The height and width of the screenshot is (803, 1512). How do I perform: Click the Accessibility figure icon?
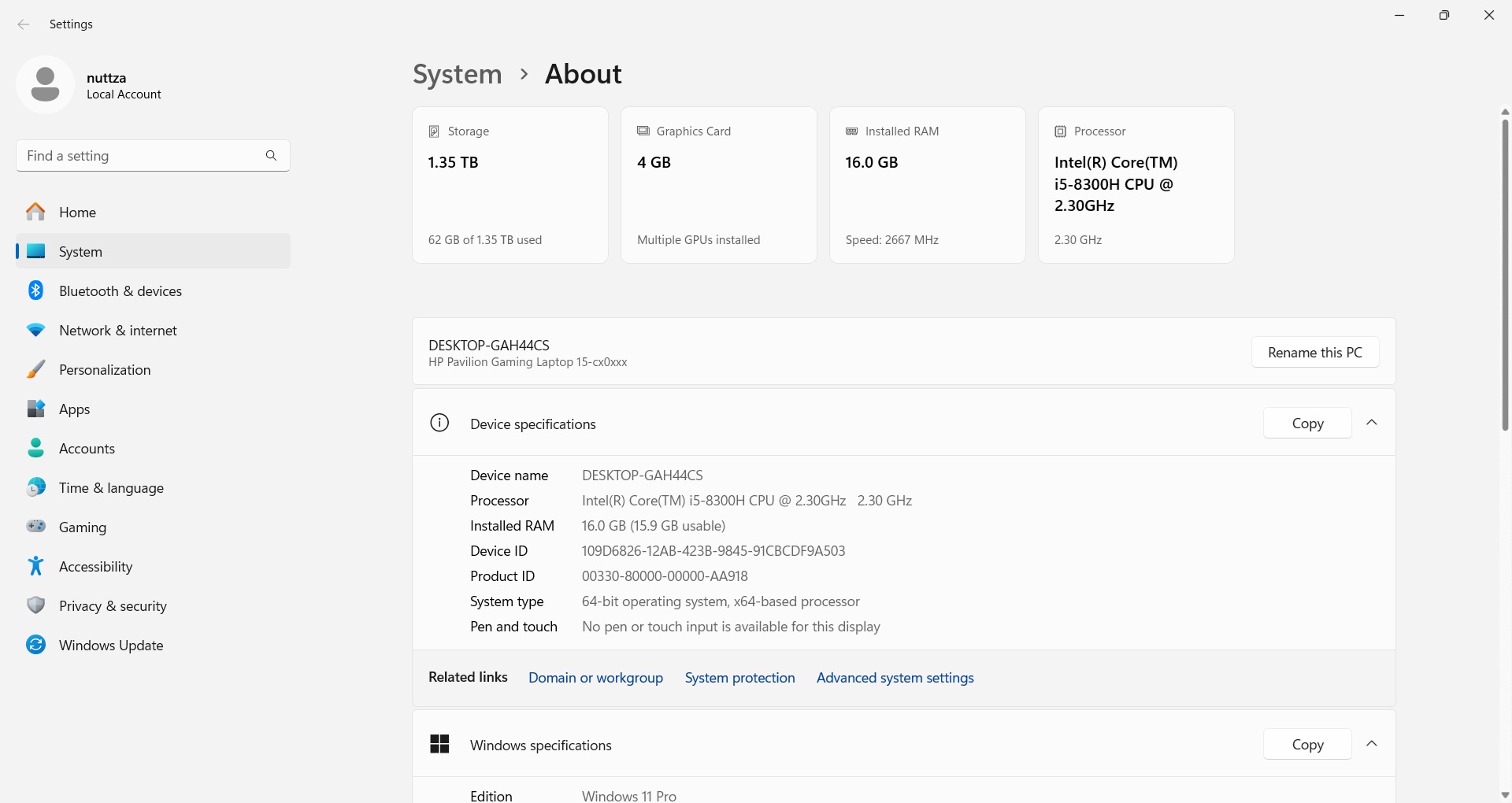tap(35, 566)
